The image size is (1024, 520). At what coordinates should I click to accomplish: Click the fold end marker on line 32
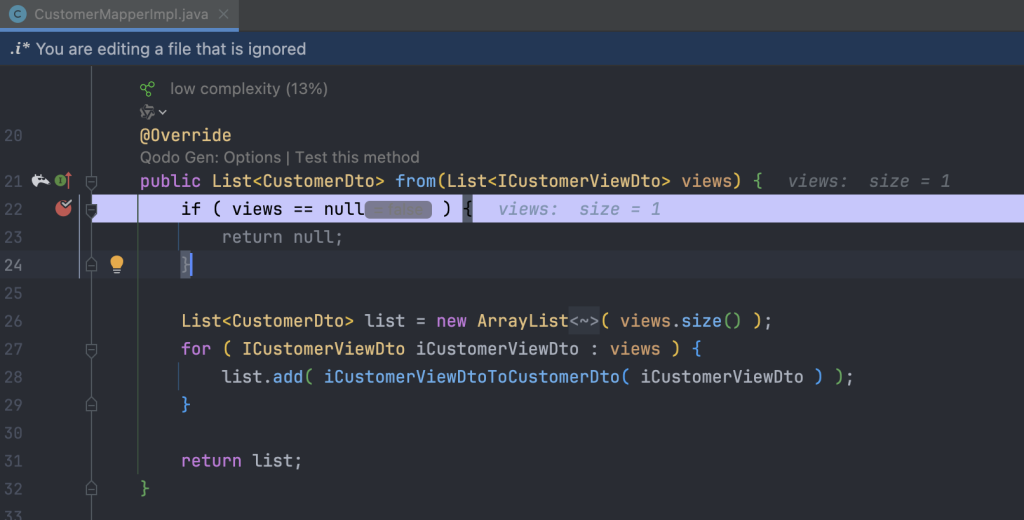[x=91, y=488]
